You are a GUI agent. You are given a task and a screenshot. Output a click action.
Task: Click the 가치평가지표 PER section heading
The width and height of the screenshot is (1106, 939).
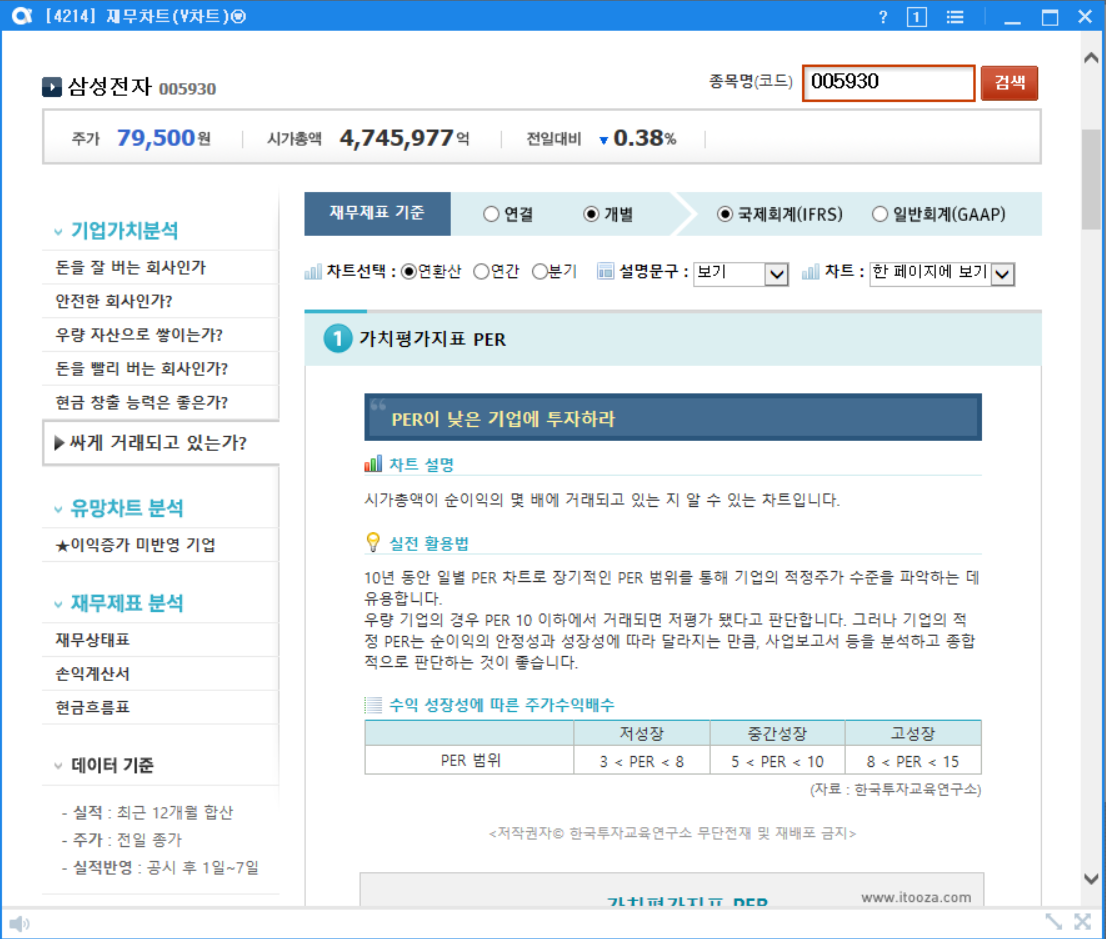point(432,339)
